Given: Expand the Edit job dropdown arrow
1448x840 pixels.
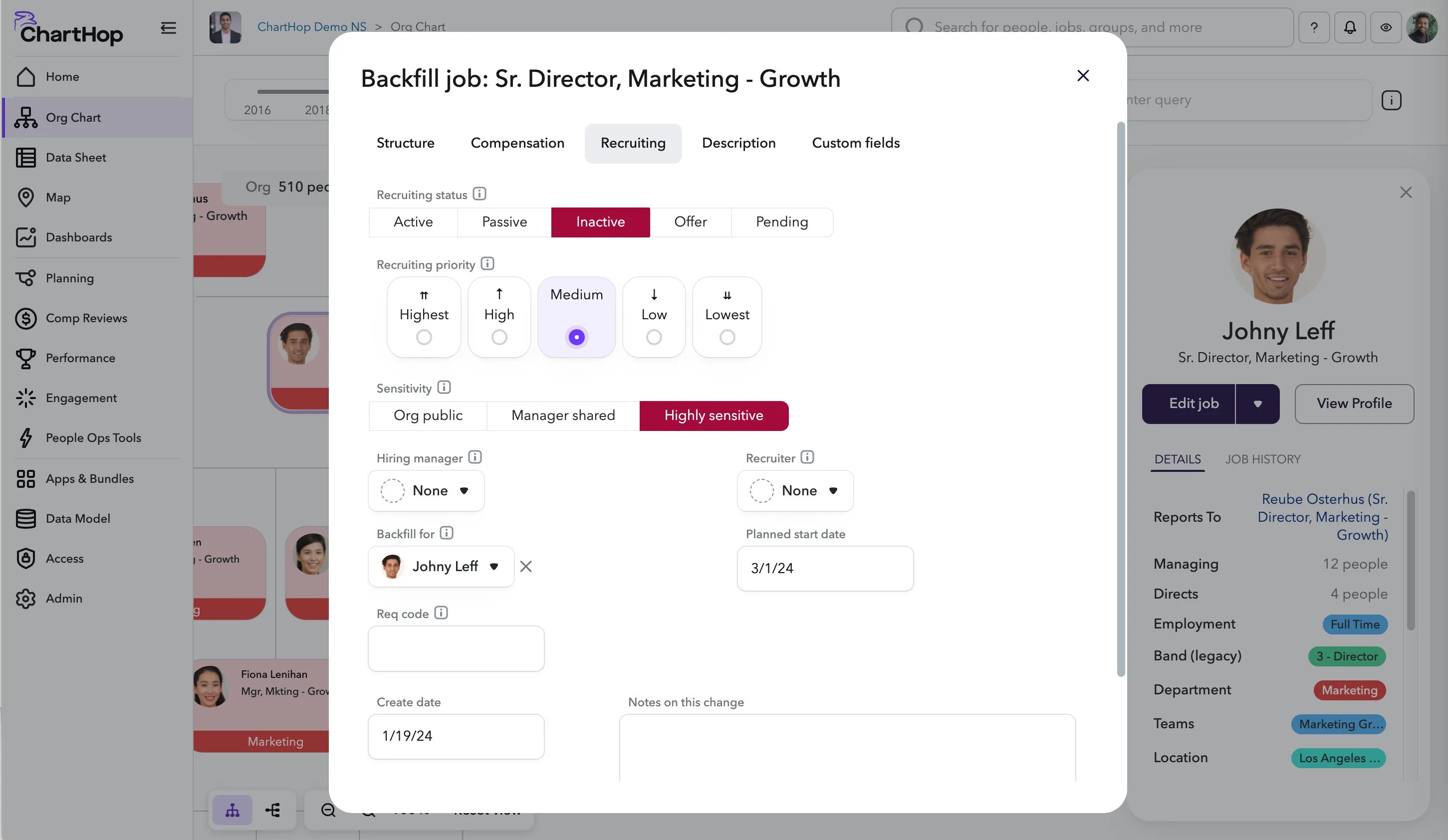Looking at the screenshot, I should (1257, 404).
